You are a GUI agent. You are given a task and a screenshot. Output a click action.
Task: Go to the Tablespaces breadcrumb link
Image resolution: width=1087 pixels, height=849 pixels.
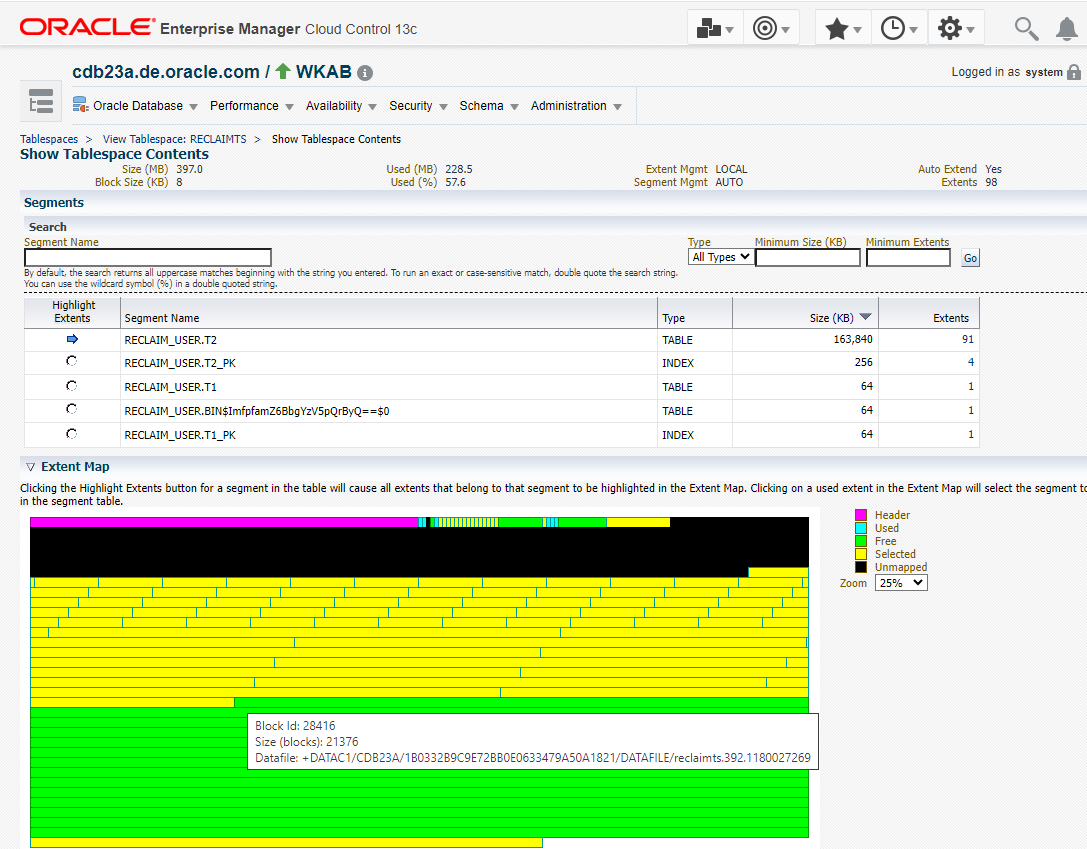(50, 139)
